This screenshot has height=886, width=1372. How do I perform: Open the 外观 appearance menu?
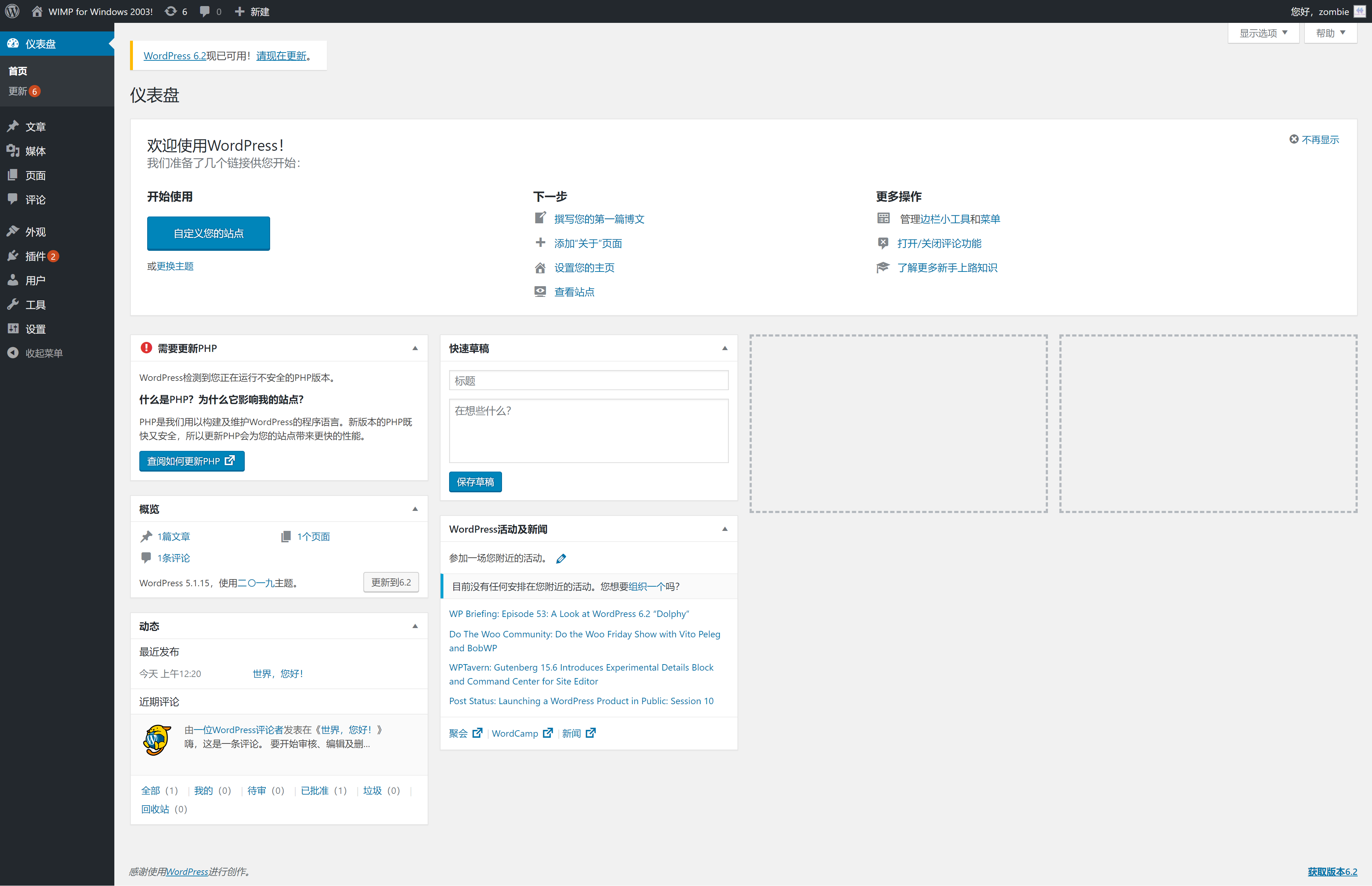click(x=57, y=232)
